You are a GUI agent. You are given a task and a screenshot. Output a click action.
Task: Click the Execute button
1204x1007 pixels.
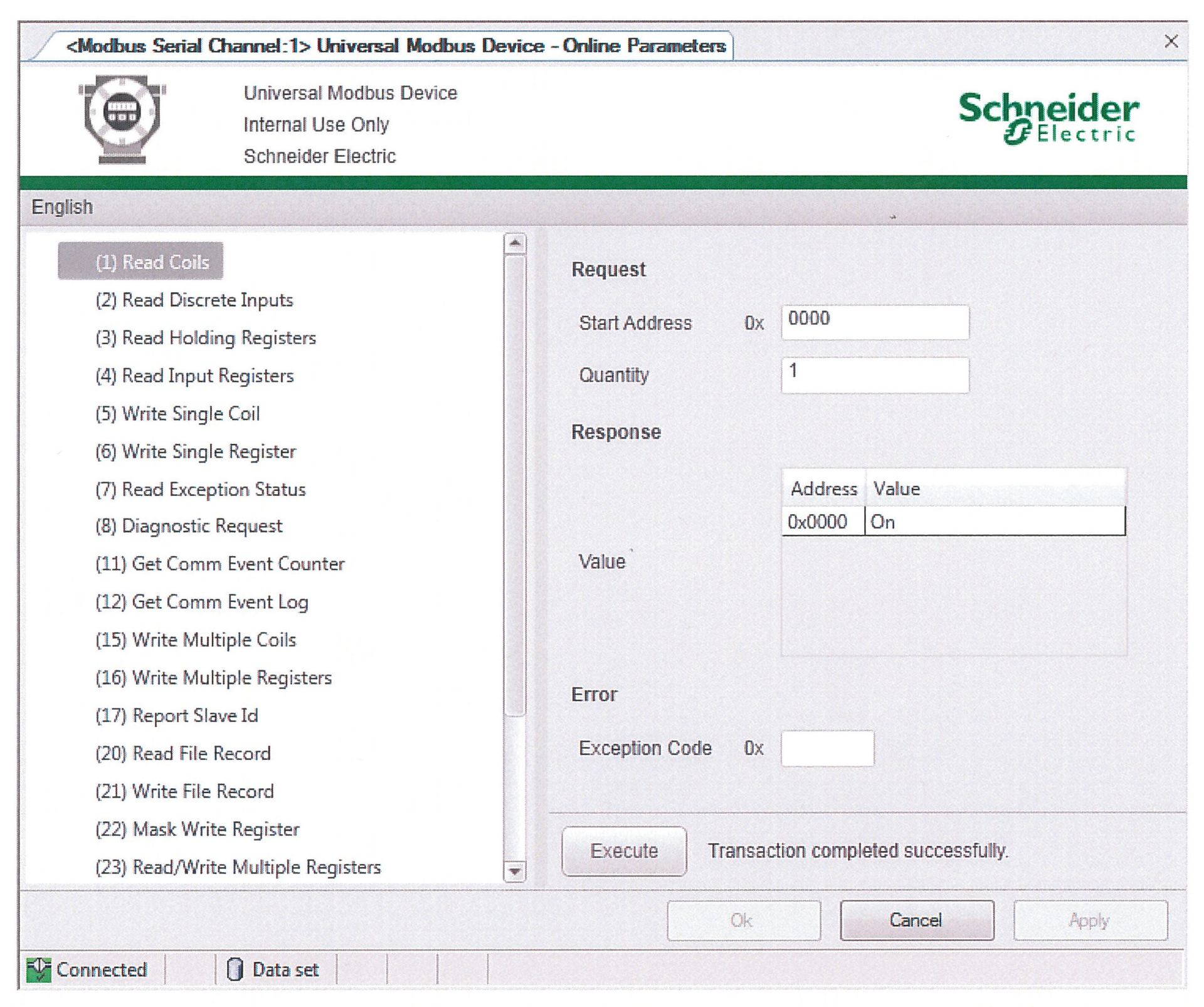[x=623, y=851]
